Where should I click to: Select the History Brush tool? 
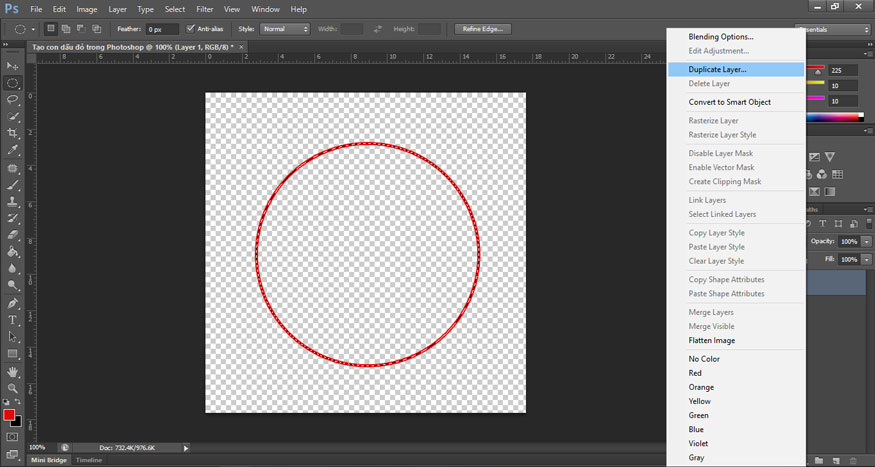(x=12, y=218)
